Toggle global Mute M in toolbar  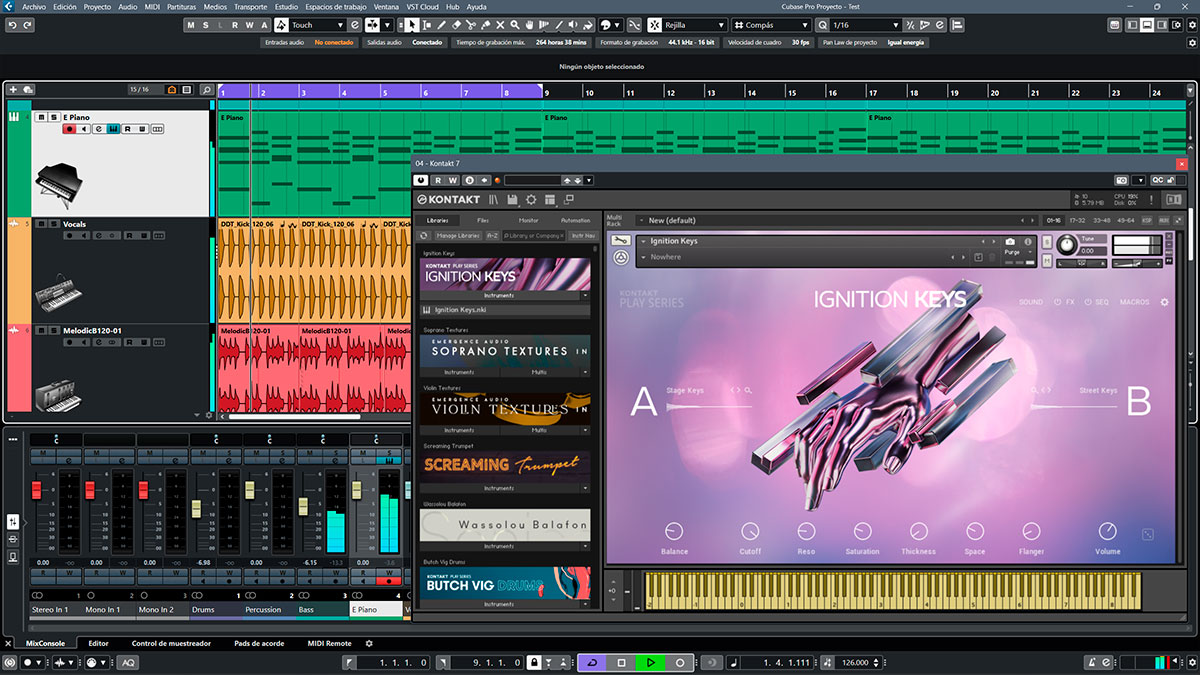pos(192,25)
